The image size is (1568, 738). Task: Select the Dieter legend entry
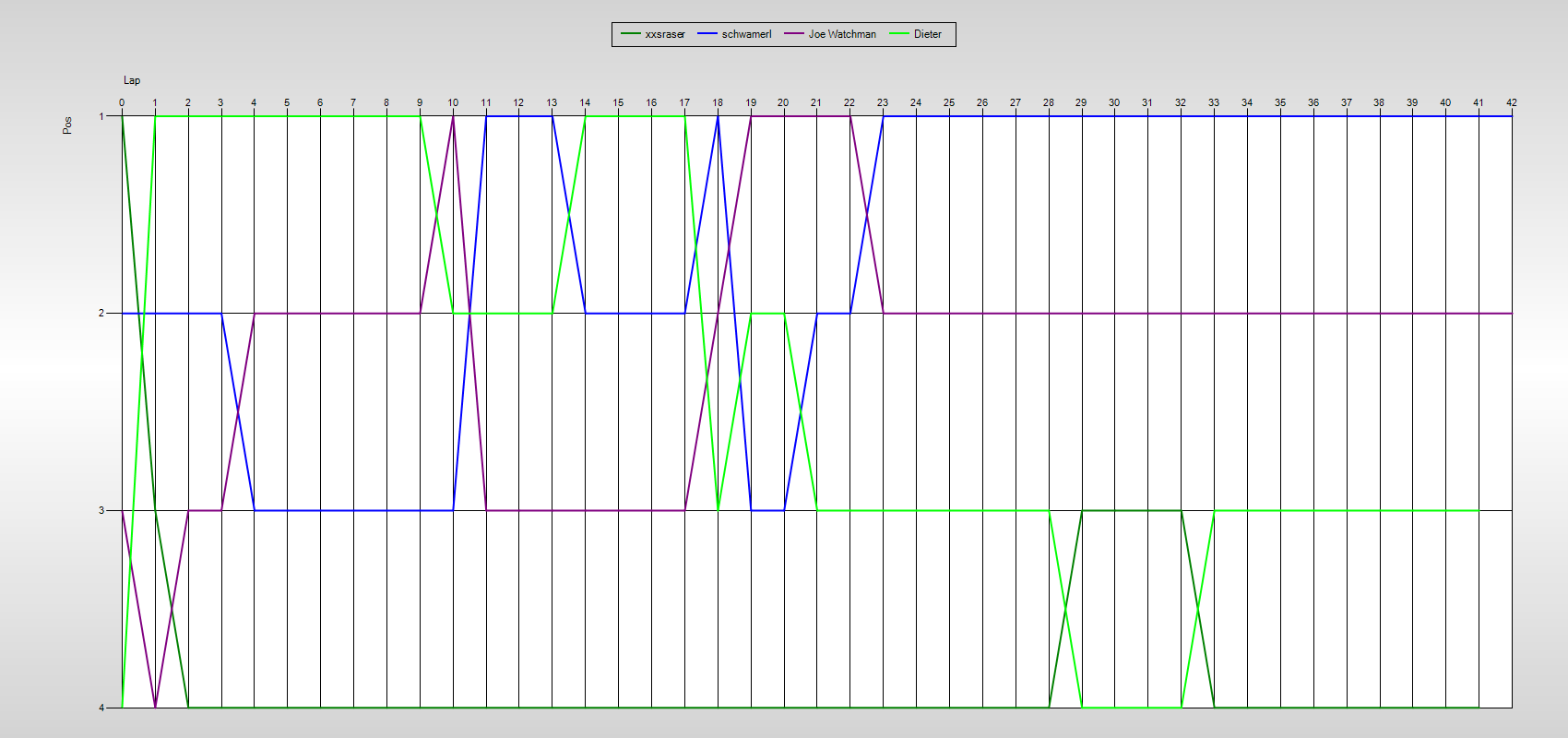tap(927, 34)
